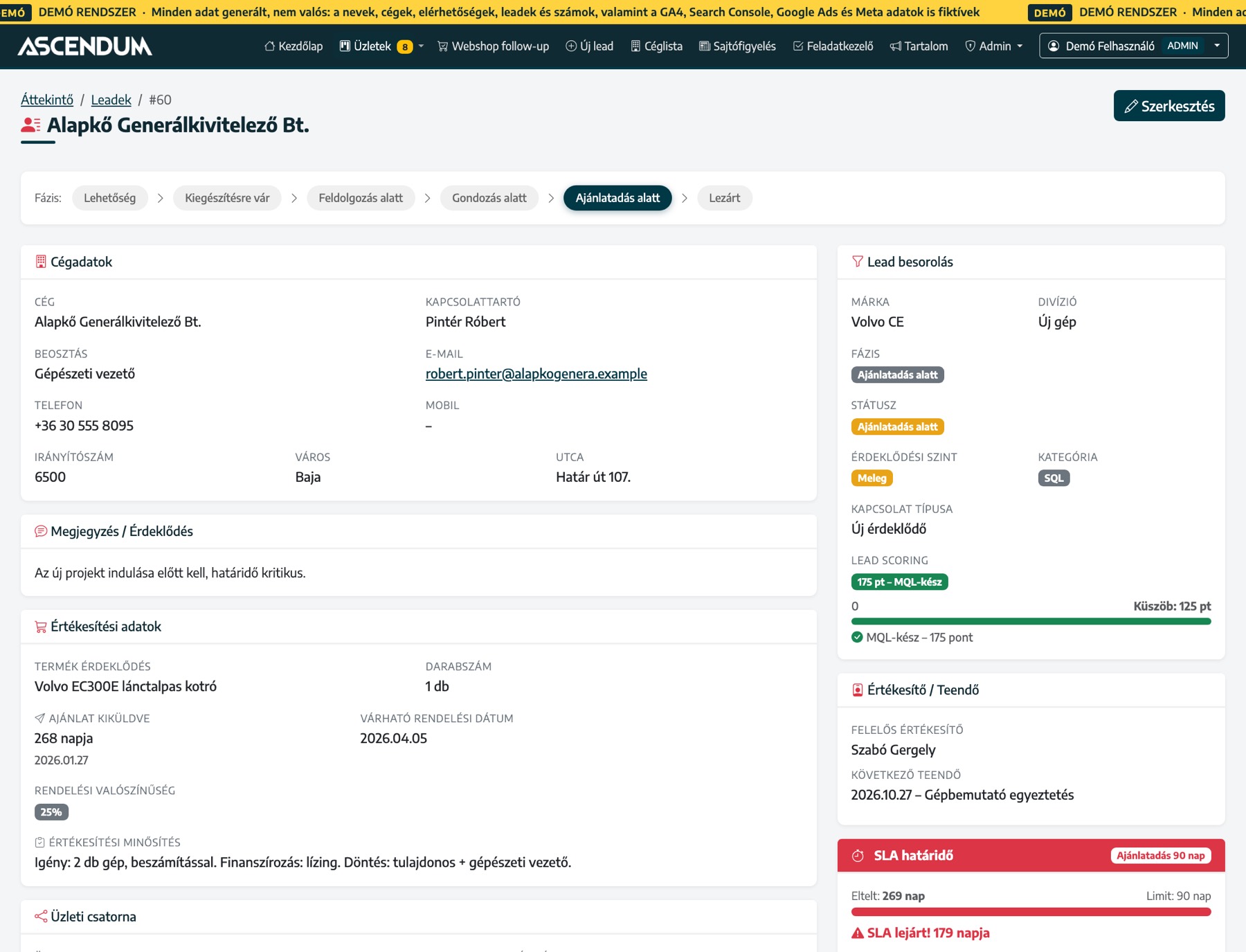Click the Üzleti csatorna share icon

coord(41,917)
